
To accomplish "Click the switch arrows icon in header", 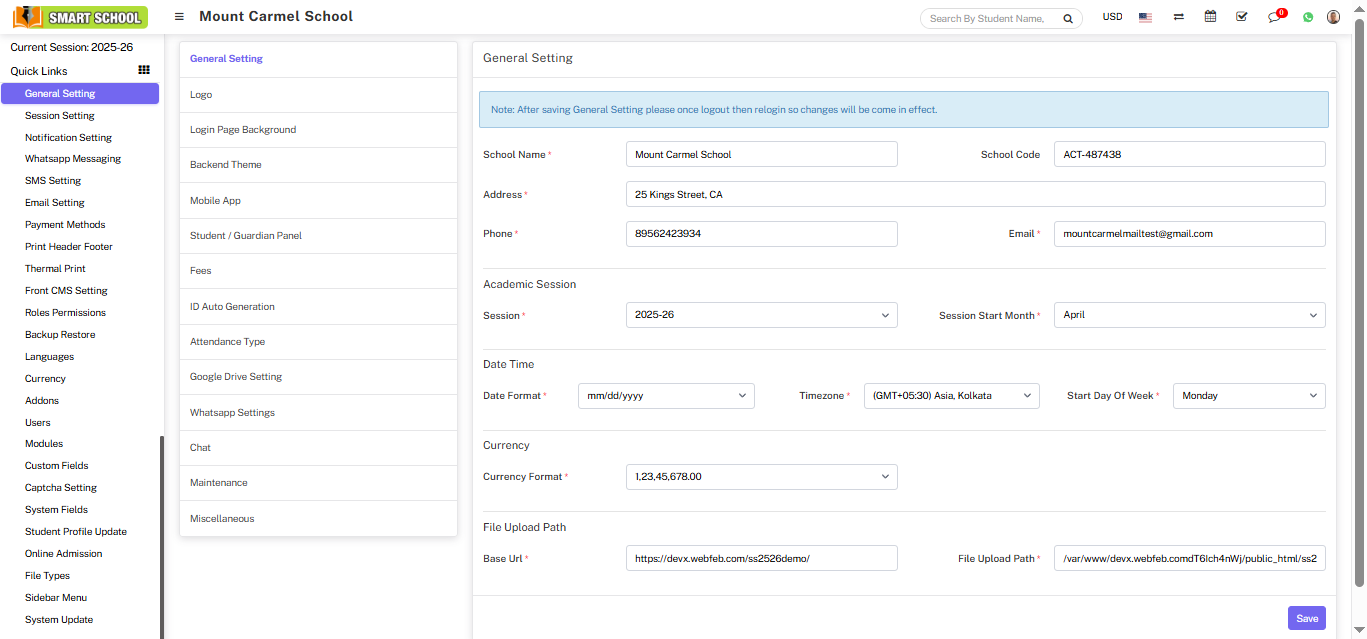I will click(x=1179, y=17).
